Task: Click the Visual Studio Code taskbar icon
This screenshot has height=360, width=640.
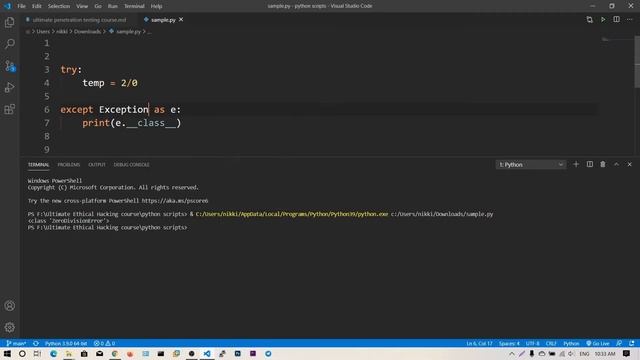Action: point(207,353)
